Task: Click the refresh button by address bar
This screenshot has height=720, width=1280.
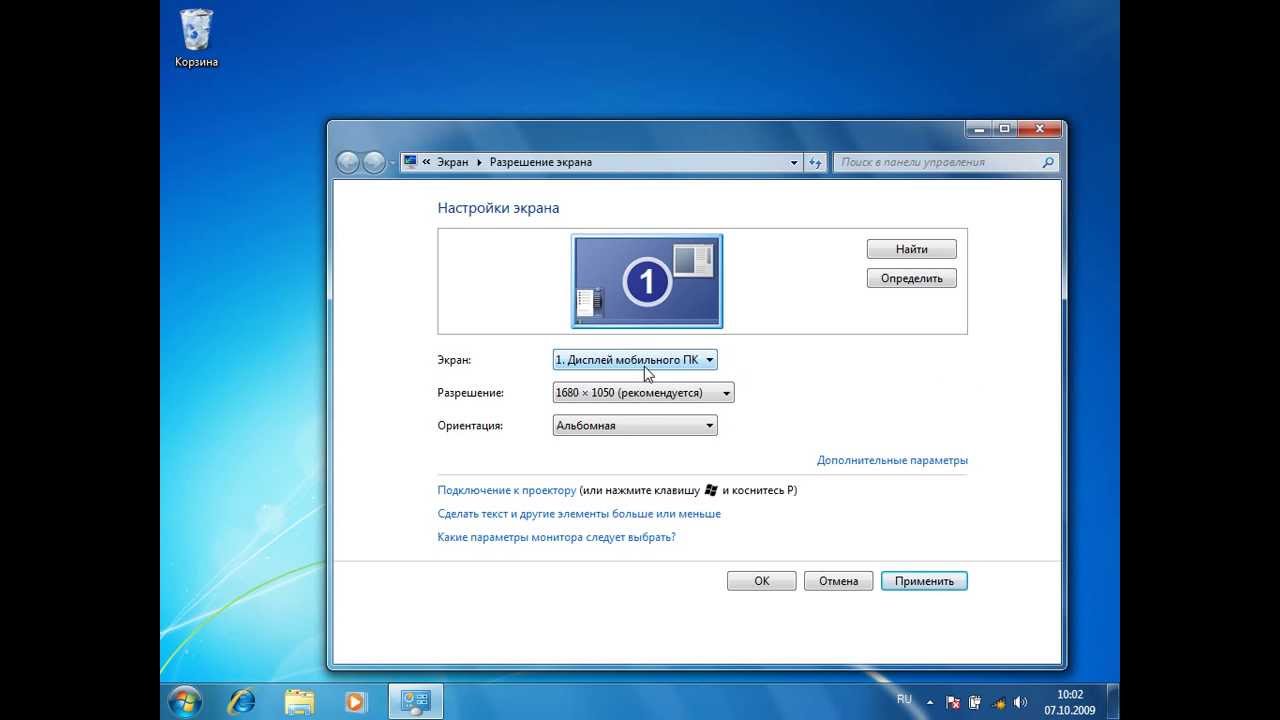Action: click(815, 162)
